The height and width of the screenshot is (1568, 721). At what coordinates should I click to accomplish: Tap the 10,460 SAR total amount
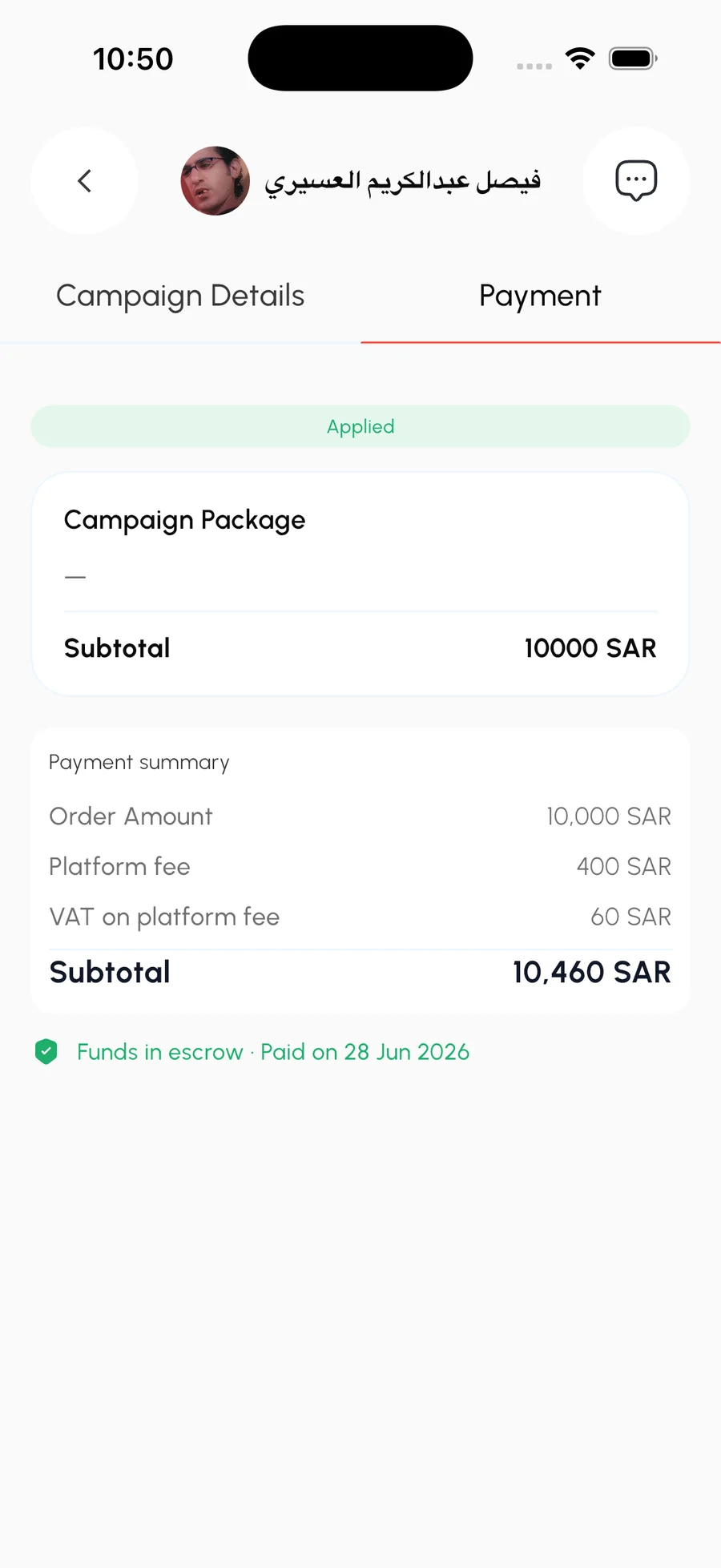click(592, 972)
